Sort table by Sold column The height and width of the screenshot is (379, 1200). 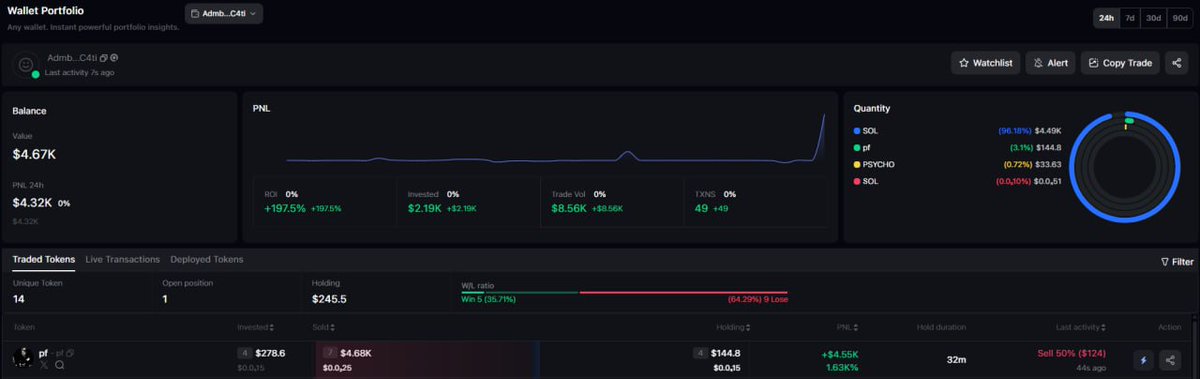click(325, 327)
